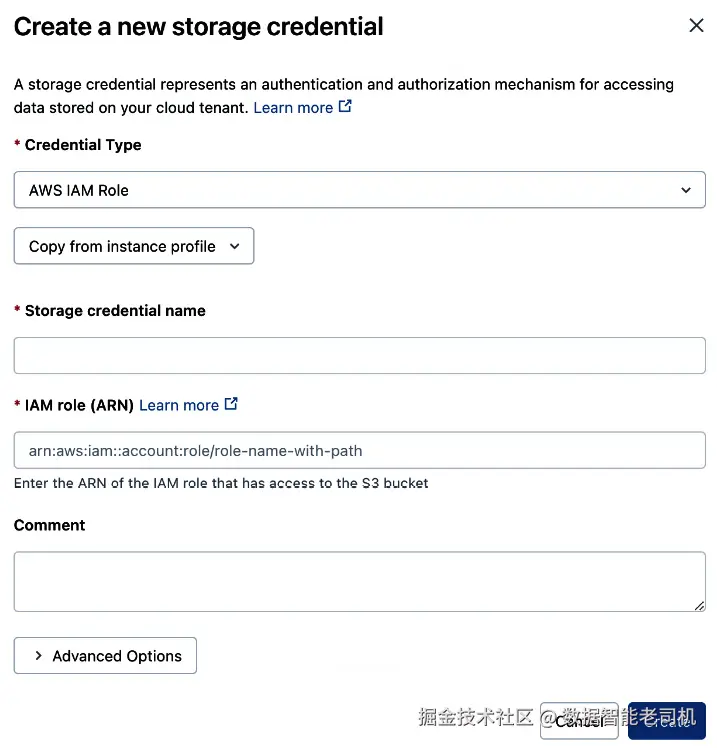This screenshot has height=748, width=717.
Task: Click the Storage credential name label
Action: (x=115, y=311)
